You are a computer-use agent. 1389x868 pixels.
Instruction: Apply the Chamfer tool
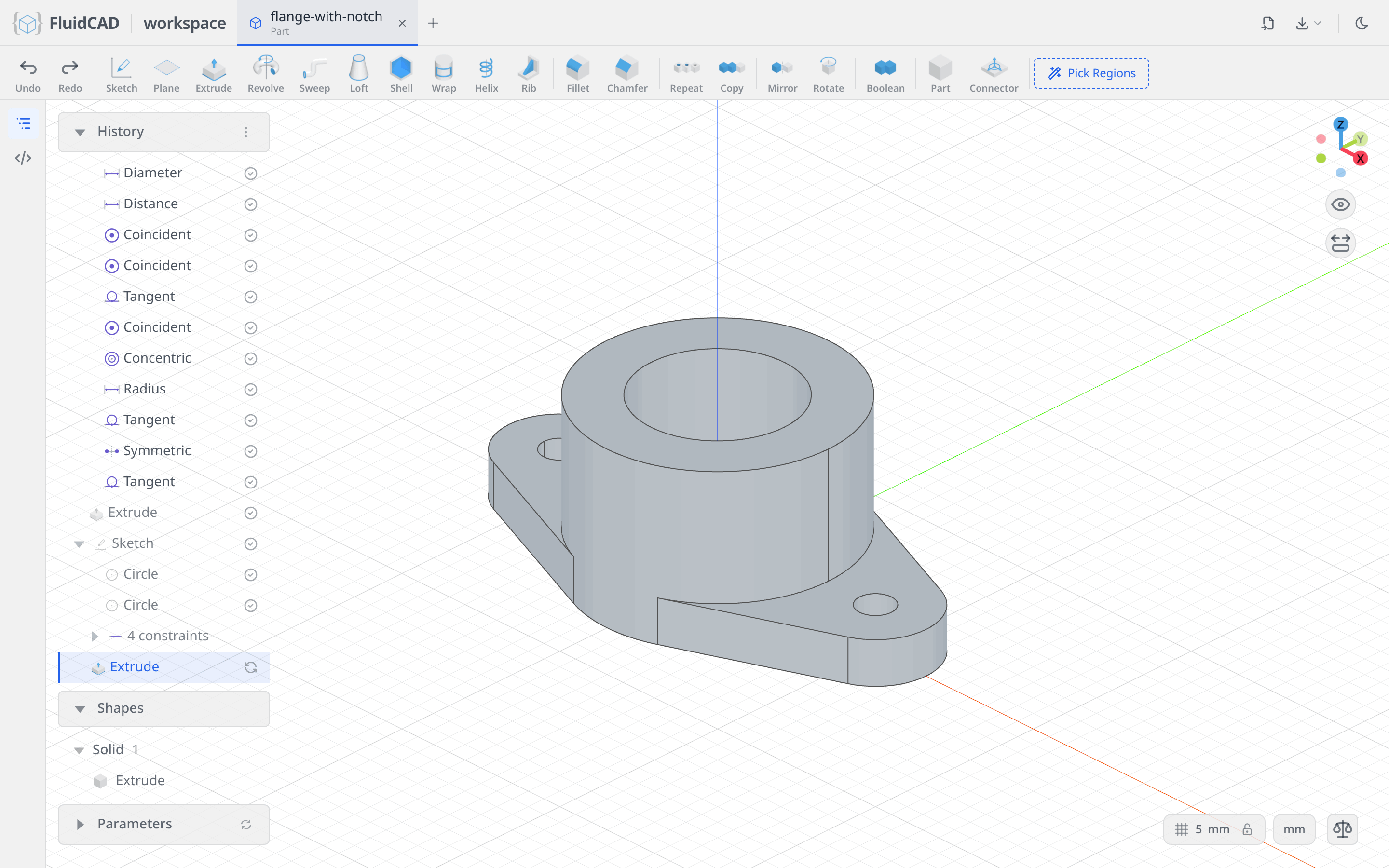click(627, 74)
